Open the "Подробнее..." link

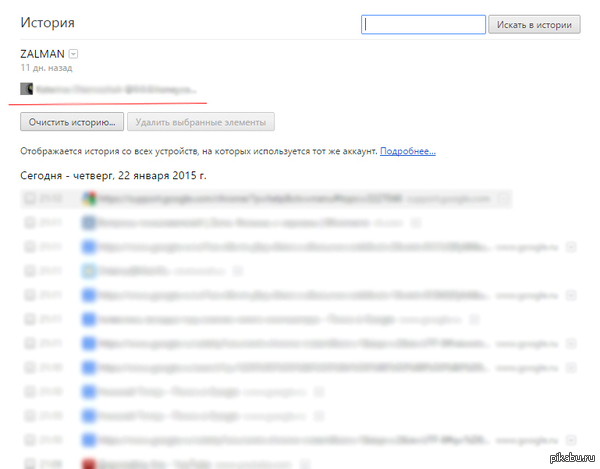click(408, 151)
